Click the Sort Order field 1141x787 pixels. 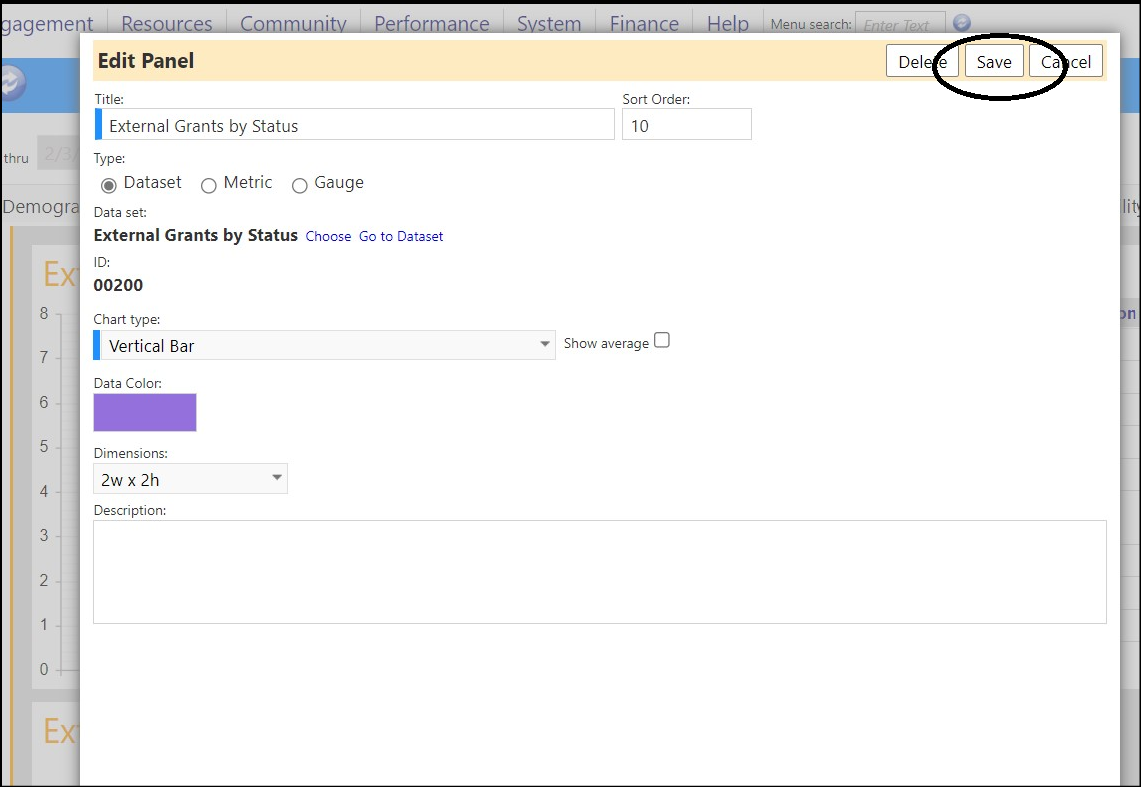(686, 124)
